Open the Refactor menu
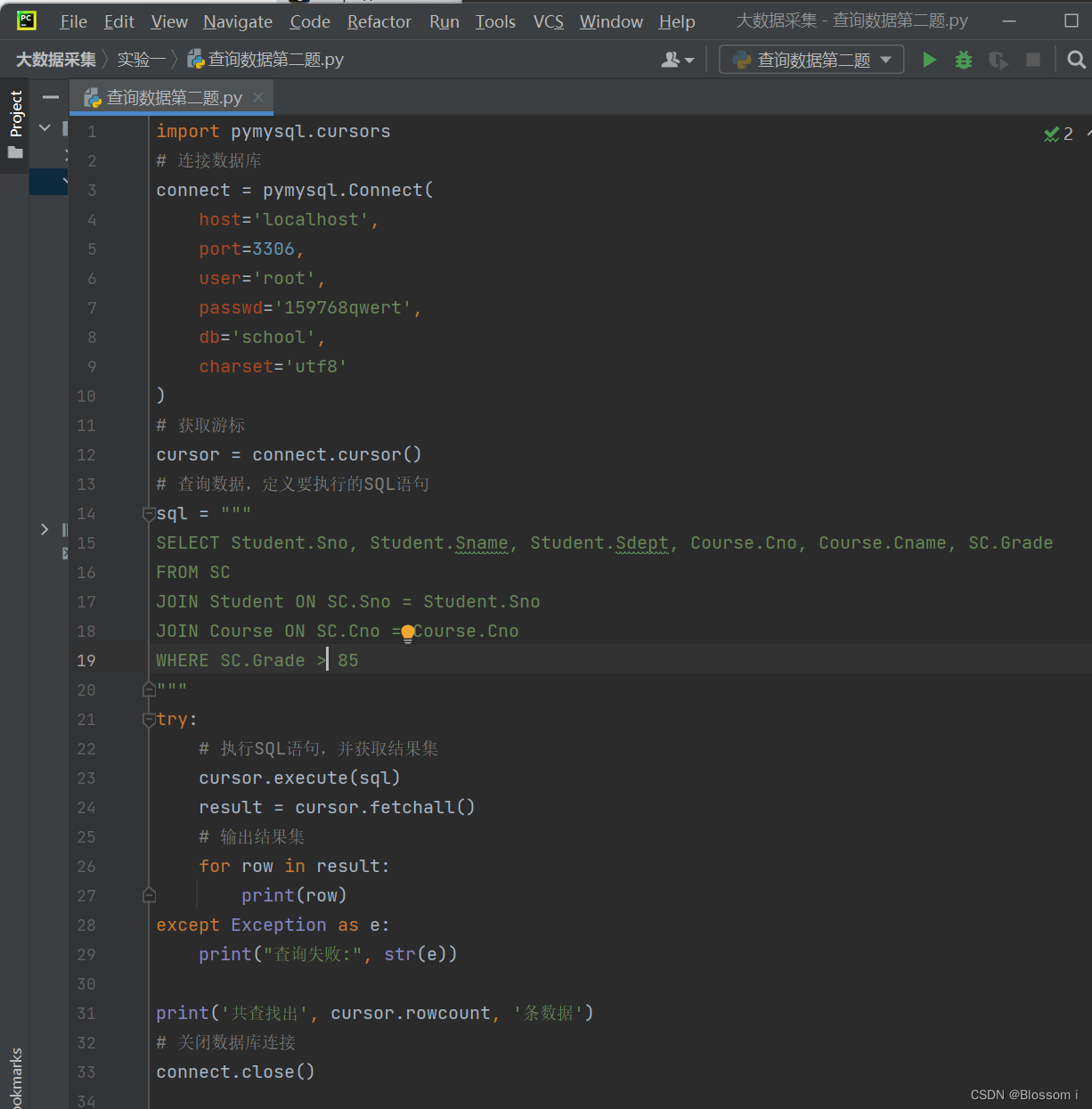Image resolution: width=1092 pixels, height=1109 pixels. tap(379, 21)
